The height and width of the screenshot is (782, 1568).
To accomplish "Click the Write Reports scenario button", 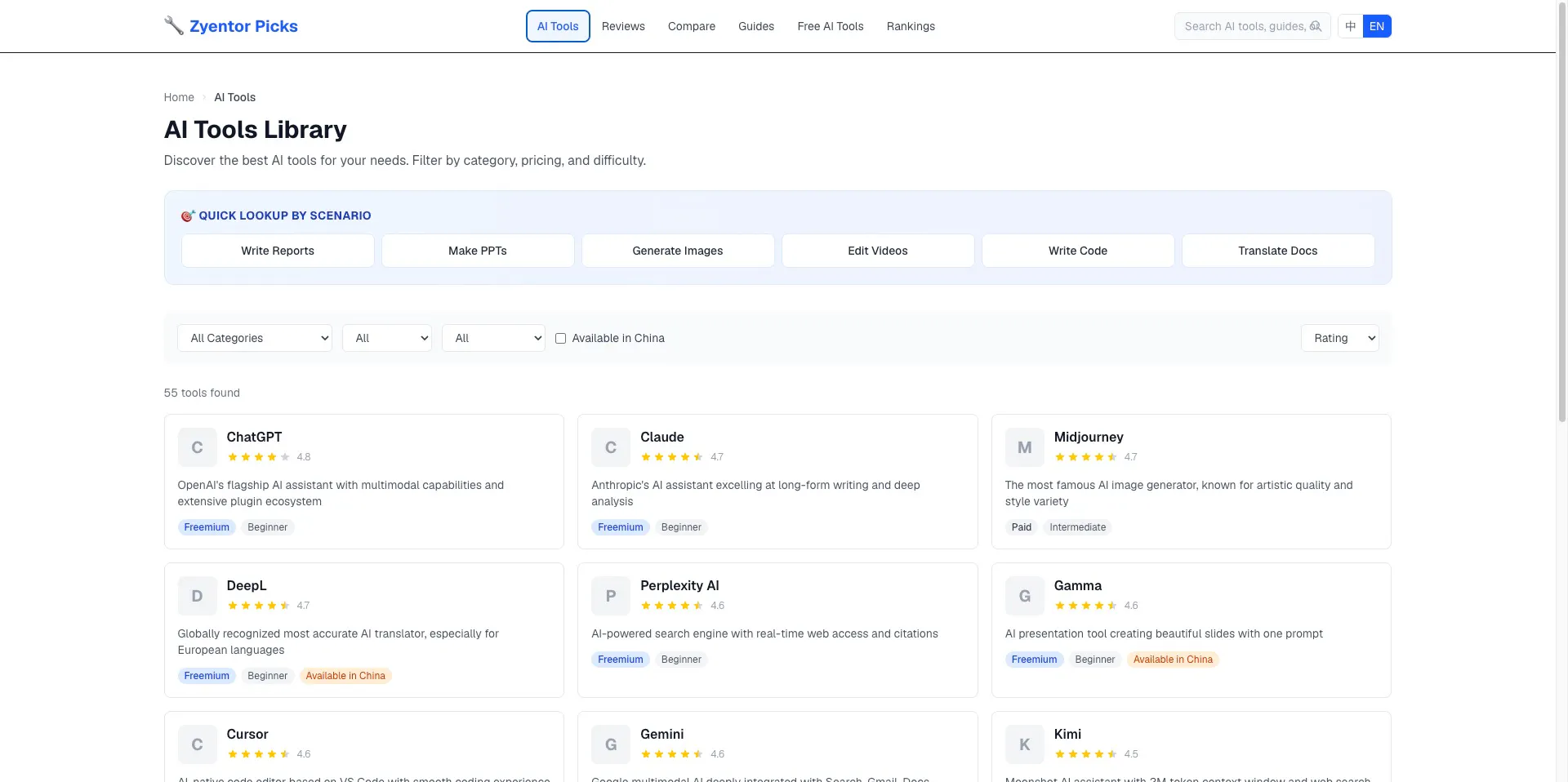I will (x=278, y=251).
